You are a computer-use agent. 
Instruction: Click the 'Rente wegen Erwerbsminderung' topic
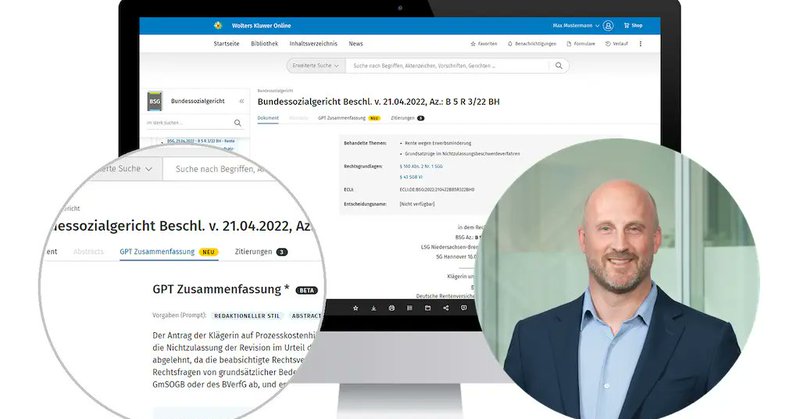coord(438,143)
